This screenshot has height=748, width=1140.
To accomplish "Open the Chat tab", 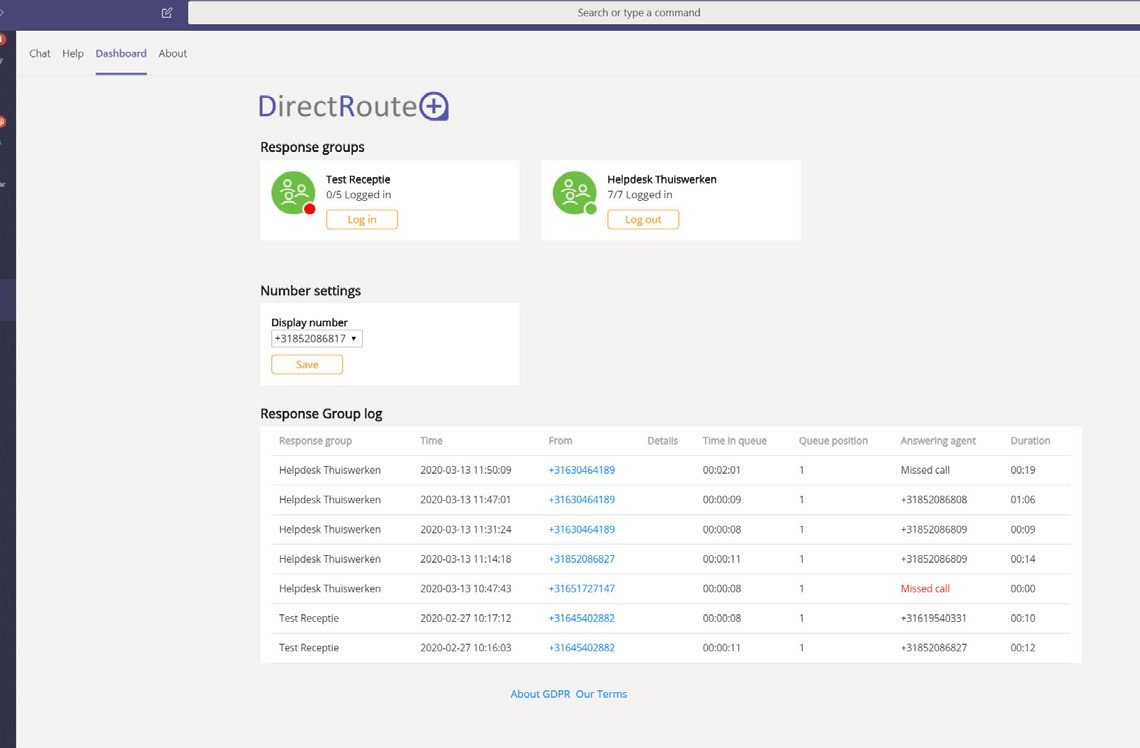I will tap(40, 53).
